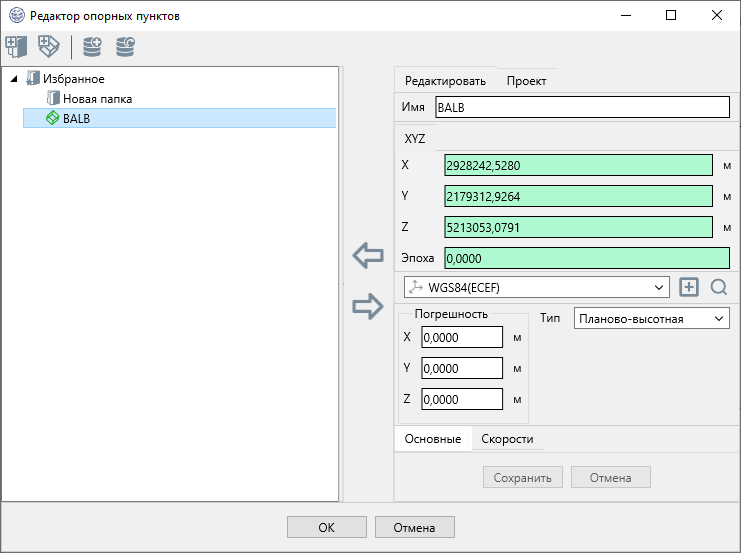Viewport: 741px width, 553px height.
Task: Select the Новая папка folder in tree
Action: 97,99
